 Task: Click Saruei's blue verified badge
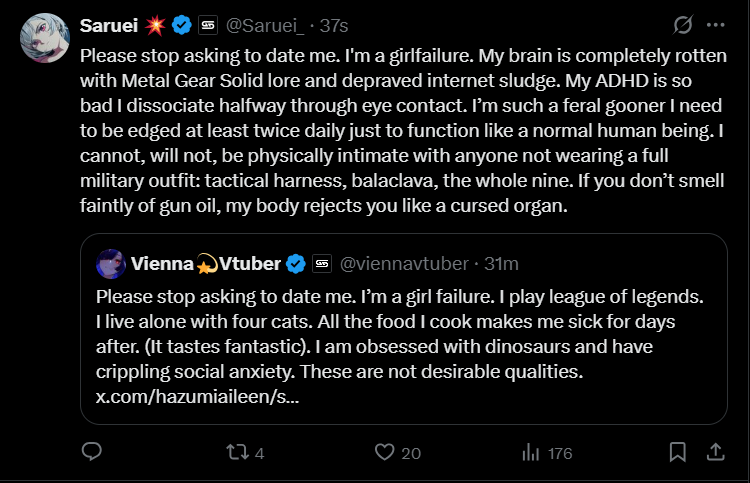(x=181, y=25)
